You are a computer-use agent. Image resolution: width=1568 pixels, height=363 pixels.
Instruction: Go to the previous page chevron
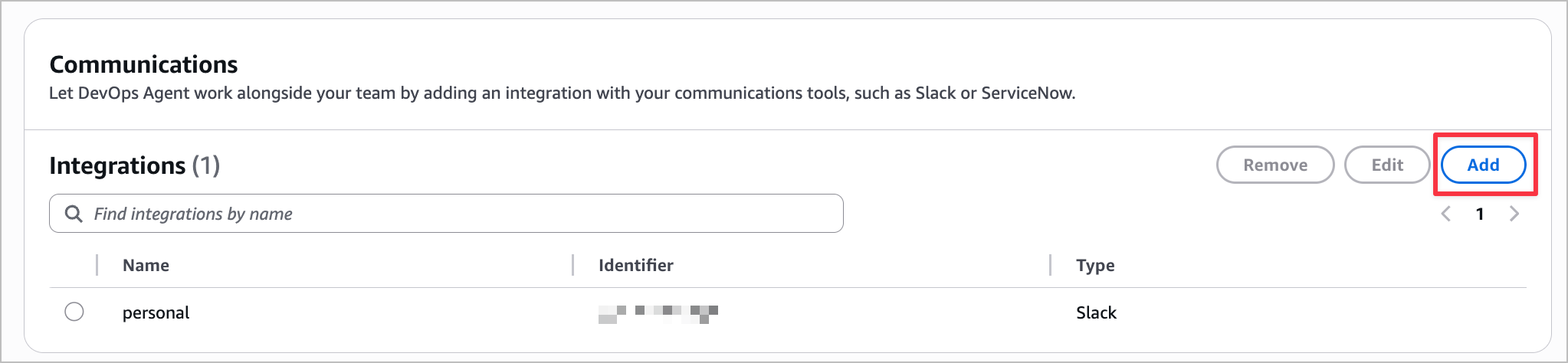click(x=1446, y=214)
